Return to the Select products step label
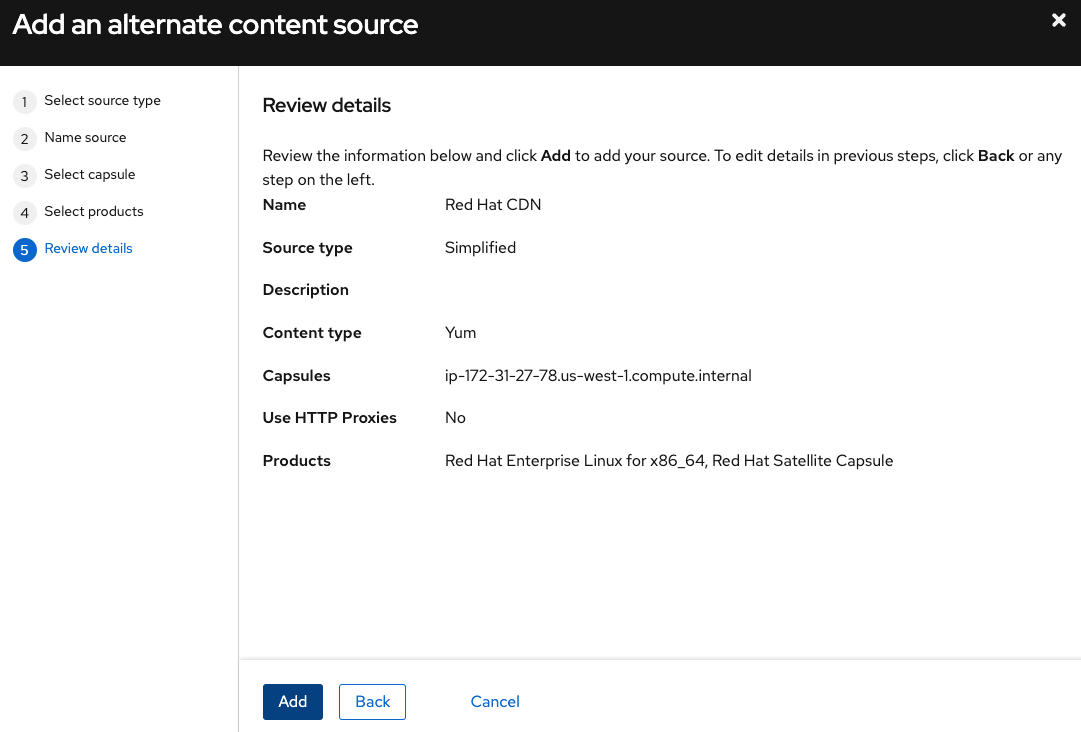Screen dimensions: 1081x732 [x=94, y=212]
